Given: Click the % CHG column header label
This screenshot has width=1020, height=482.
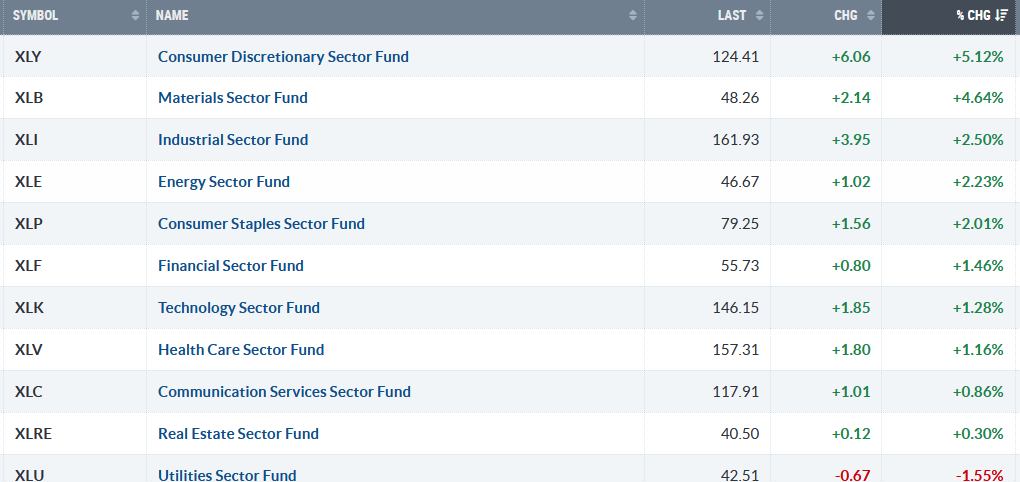Looking at the screenshot, I should (972, 16).
